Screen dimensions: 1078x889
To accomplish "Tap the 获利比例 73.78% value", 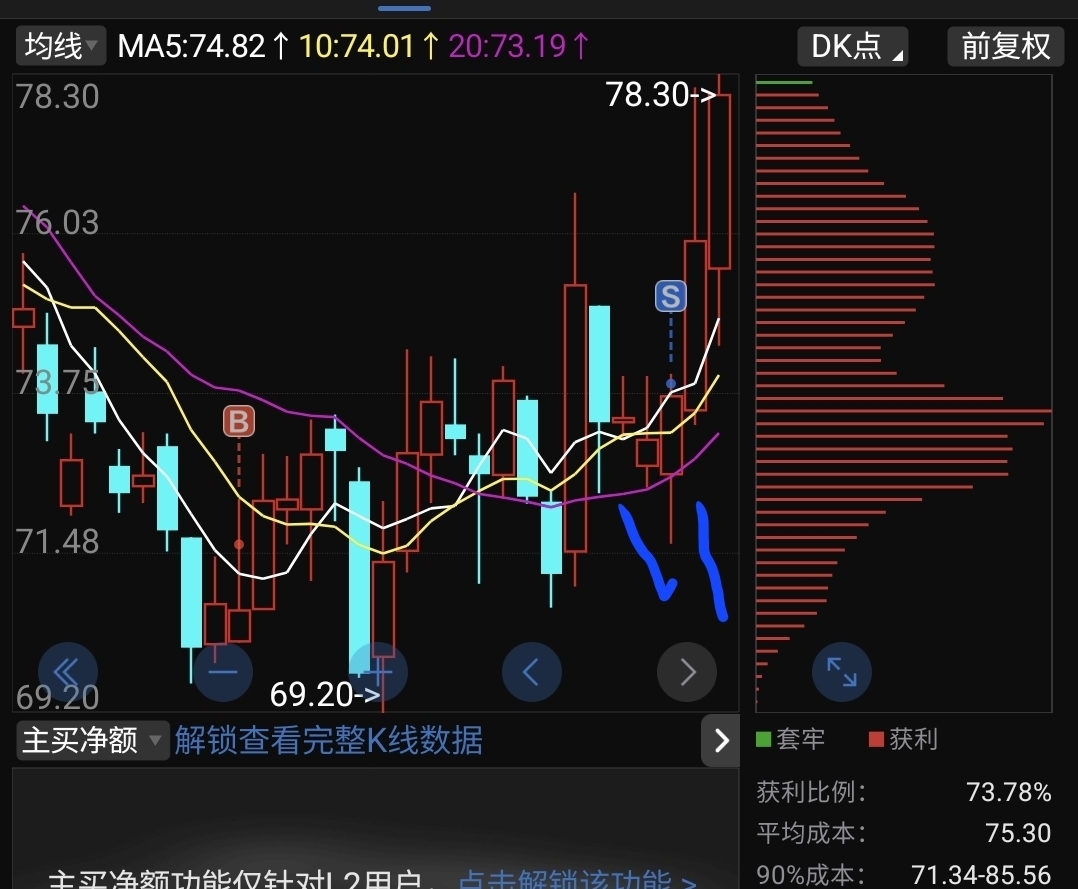I will click(1009, 792).
